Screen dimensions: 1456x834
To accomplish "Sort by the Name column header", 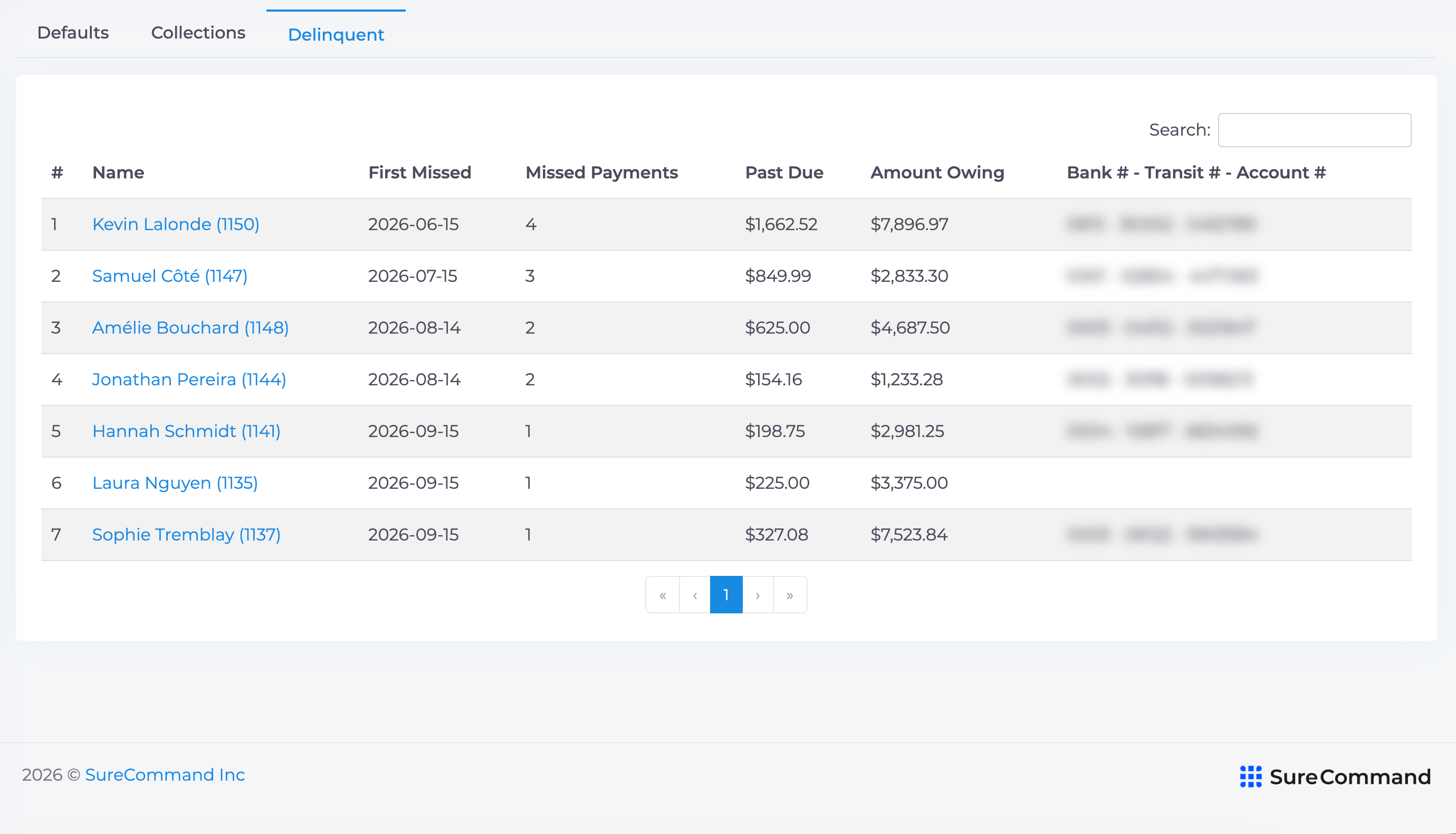I will point(119,173).
